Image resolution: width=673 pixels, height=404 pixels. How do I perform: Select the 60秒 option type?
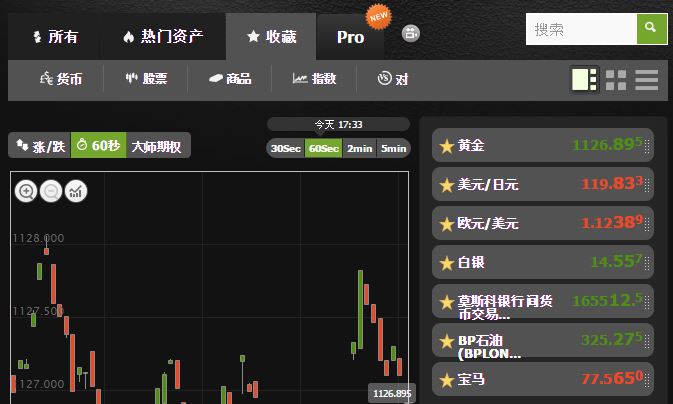(98, 145)
